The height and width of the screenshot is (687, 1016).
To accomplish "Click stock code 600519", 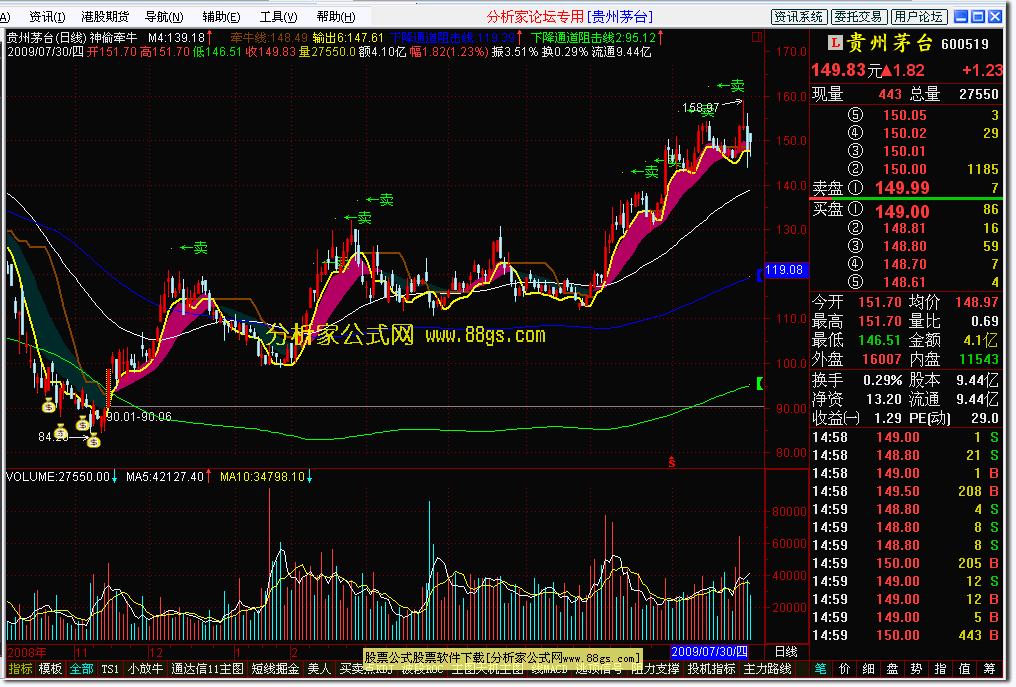I will click(x=965, y=44).
